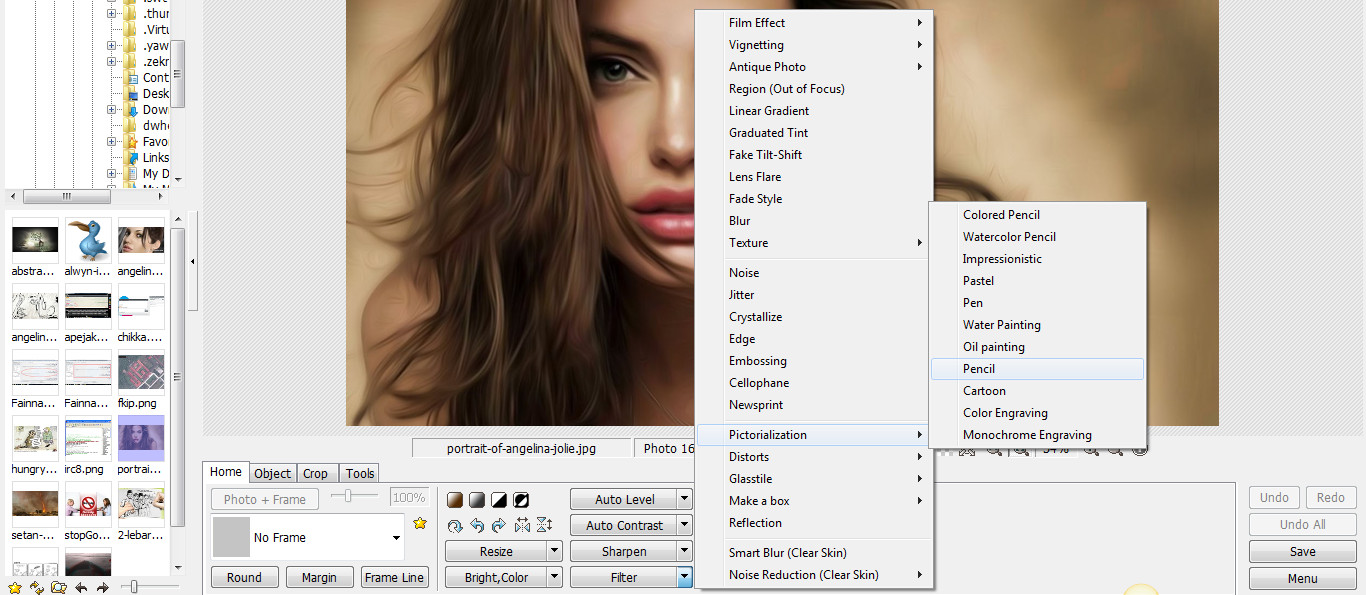Expand the .thum folder node
This screenshot has width=1366, height=595.
pyautogui.click(x=112, y=14)
